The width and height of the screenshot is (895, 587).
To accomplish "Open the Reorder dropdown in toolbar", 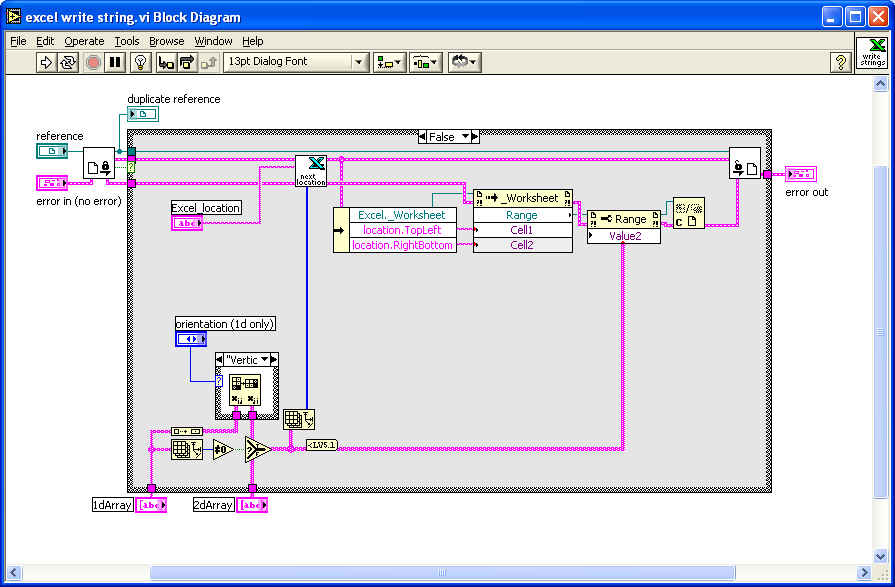I will [x=464, y=62].
